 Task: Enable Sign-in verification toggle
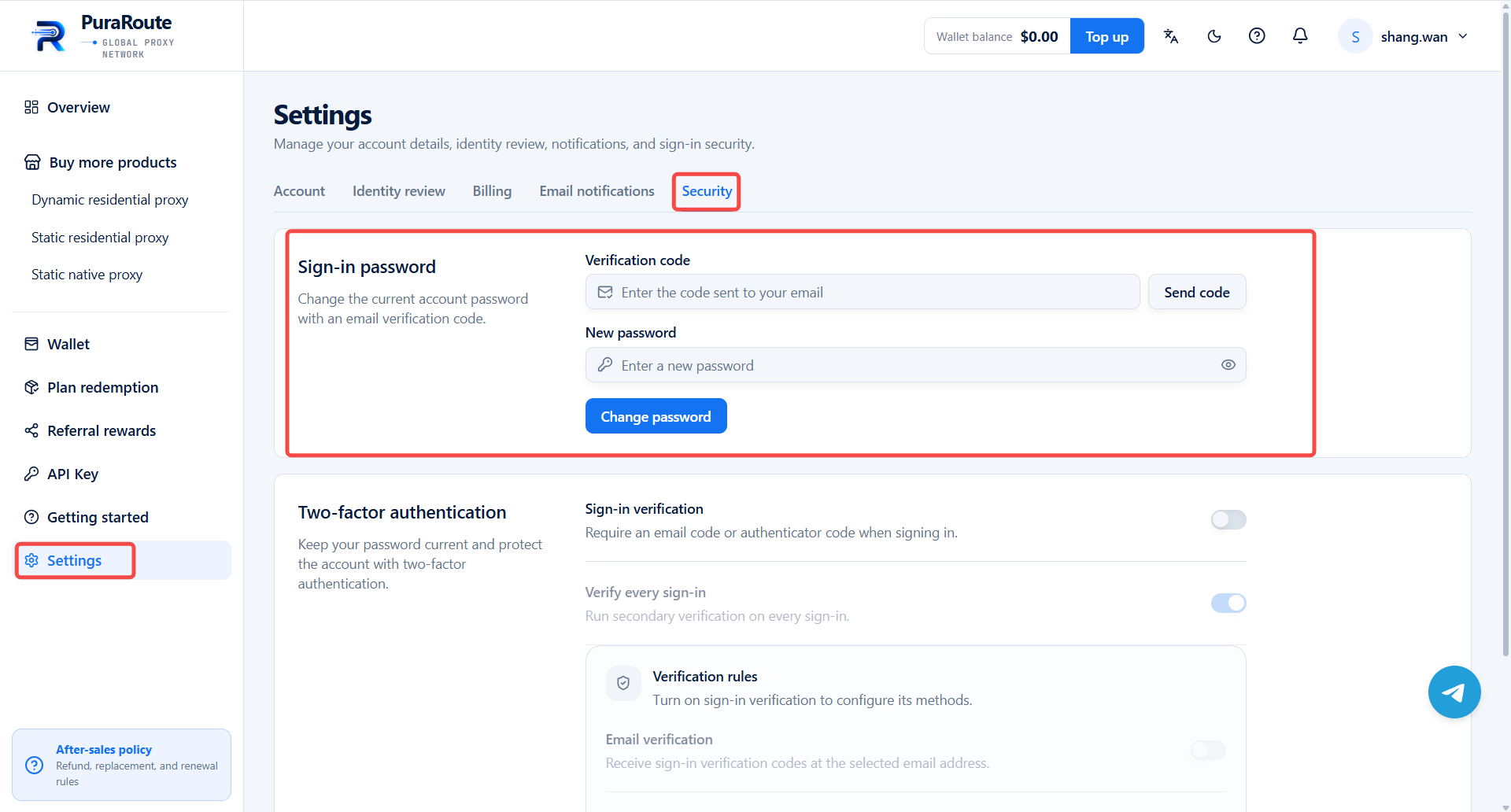point(1228,519)
